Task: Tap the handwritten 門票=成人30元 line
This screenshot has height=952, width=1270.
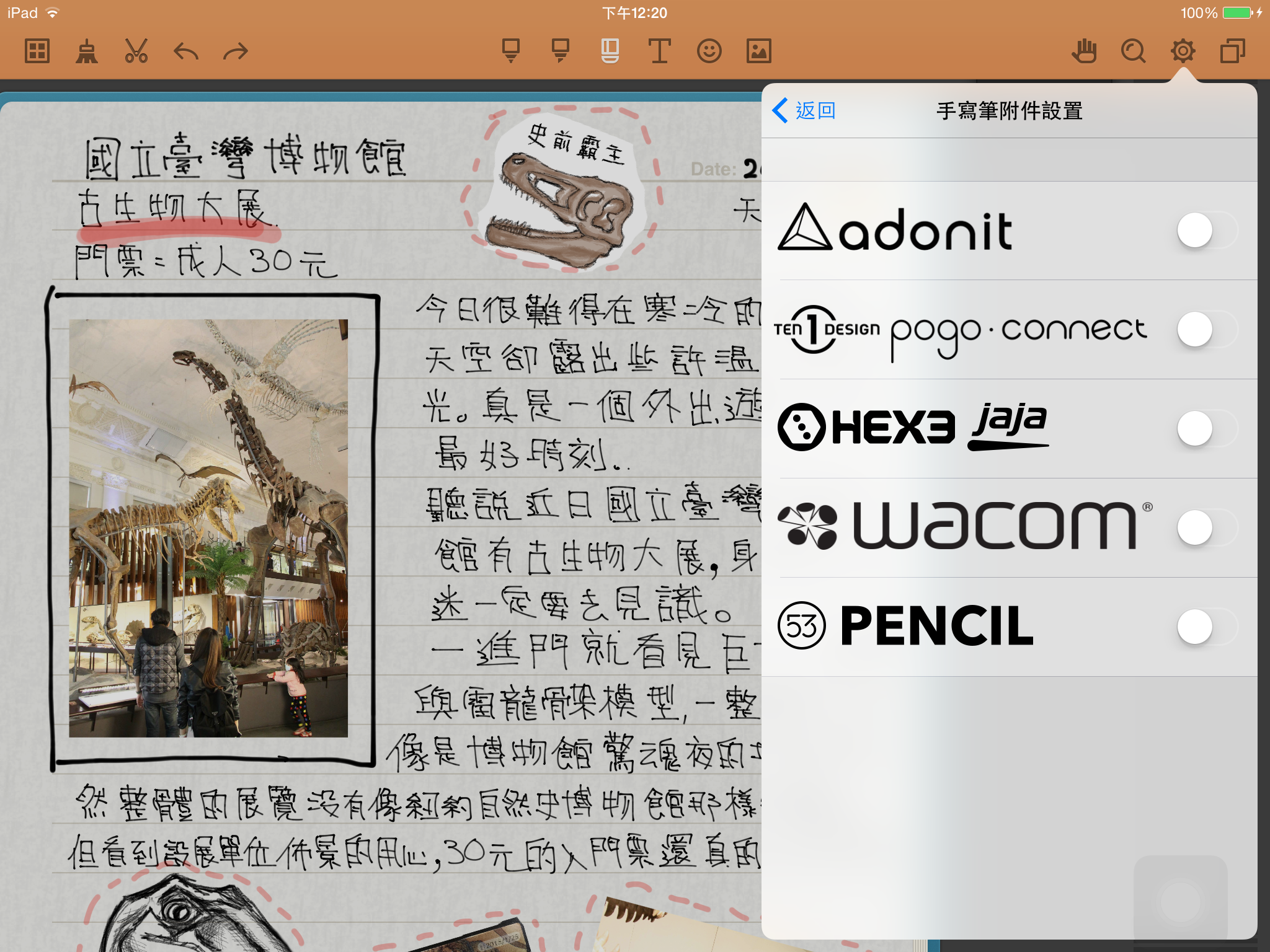Action: pos(206,262)
